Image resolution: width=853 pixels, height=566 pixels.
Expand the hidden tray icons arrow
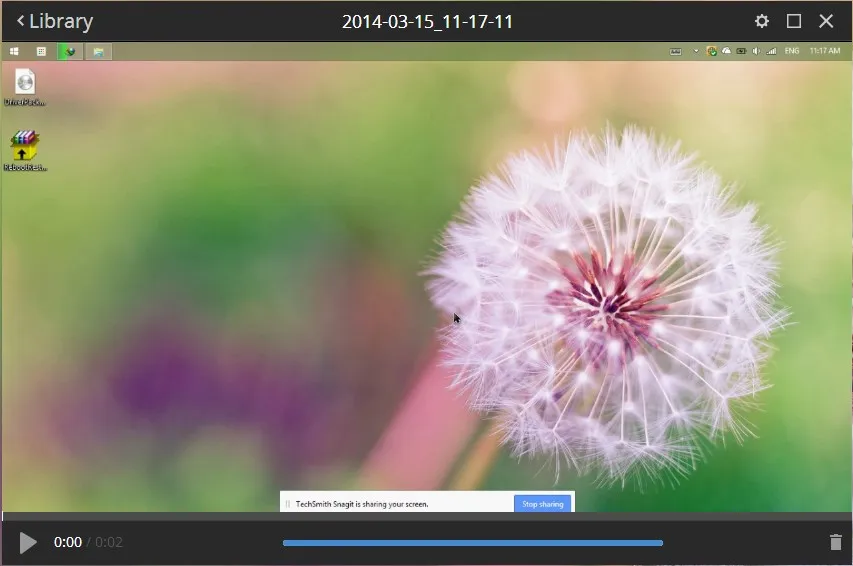pos(696,51)
